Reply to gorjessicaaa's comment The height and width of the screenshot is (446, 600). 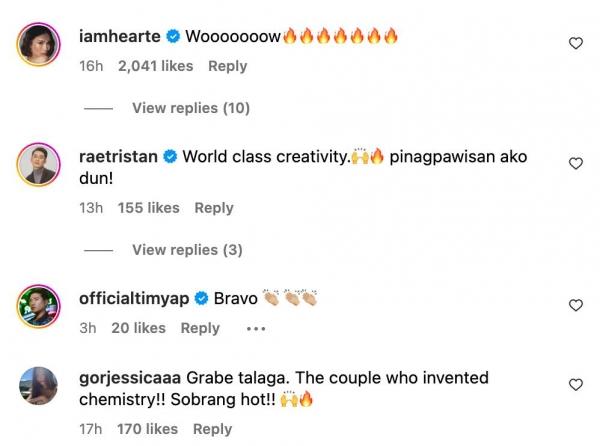(x=212, y=429)
